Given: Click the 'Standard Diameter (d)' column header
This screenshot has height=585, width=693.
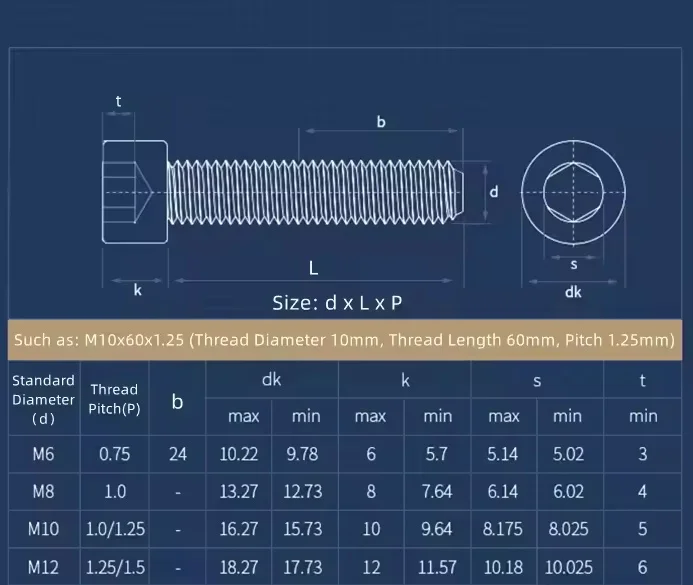Looking at the screenshot, I should 43,399.
